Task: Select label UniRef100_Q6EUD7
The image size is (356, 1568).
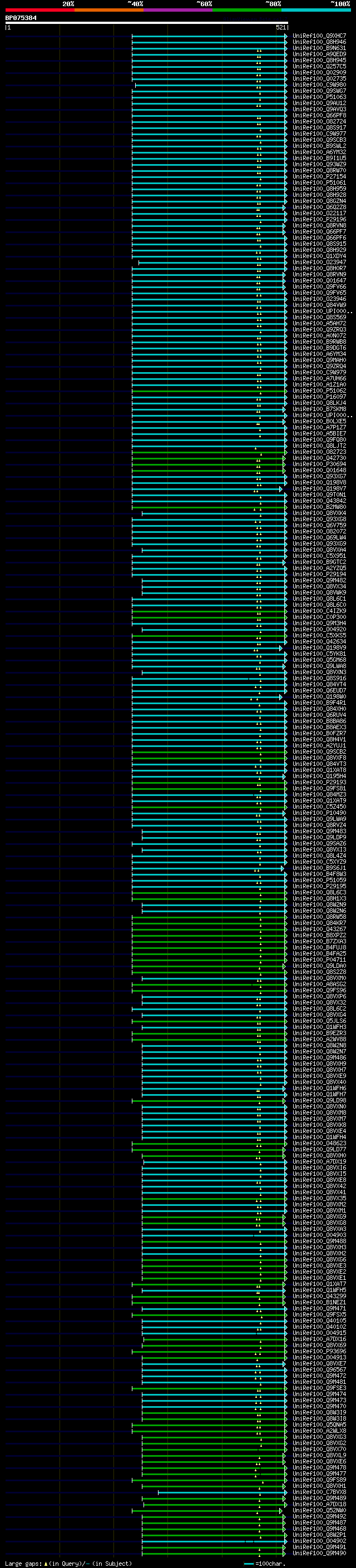Action: point(319,691)
